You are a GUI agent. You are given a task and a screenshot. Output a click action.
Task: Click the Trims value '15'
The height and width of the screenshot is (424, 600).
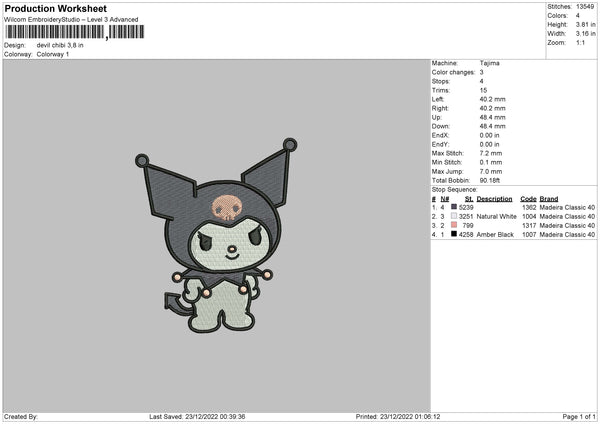tap(483, 90)
